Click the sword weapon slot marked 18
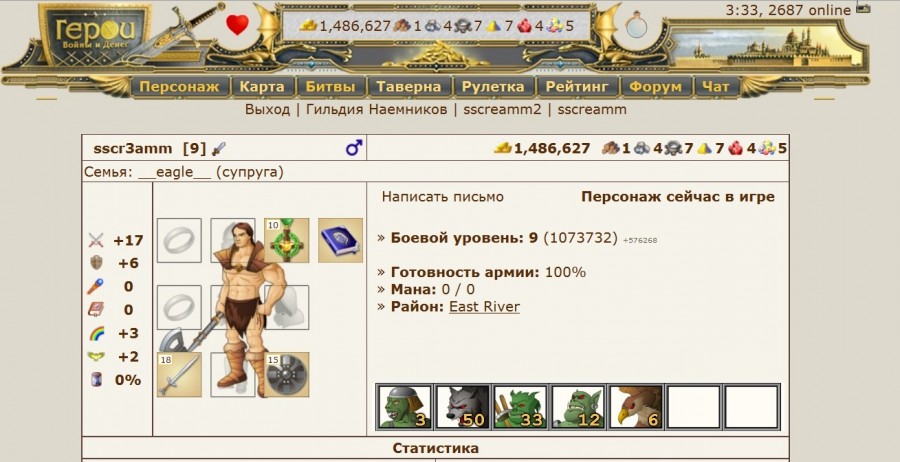 click(179, 375)
